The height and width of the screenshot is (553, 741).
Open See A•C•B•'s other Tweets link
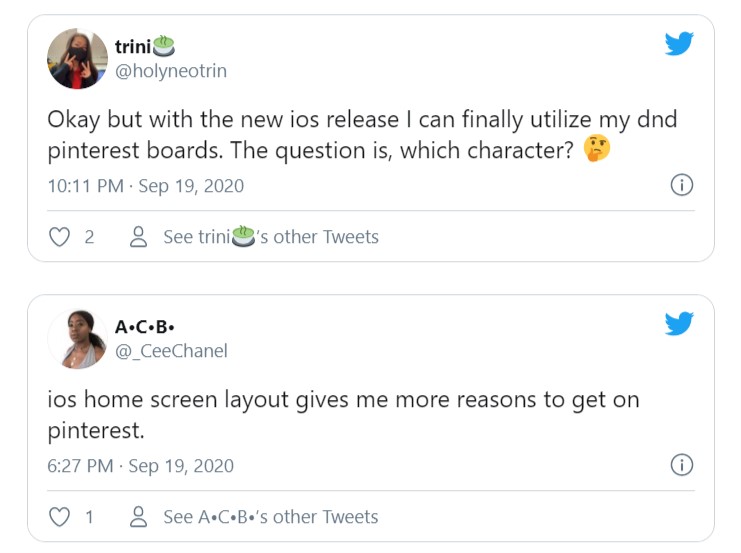click(x=271, y=517)
